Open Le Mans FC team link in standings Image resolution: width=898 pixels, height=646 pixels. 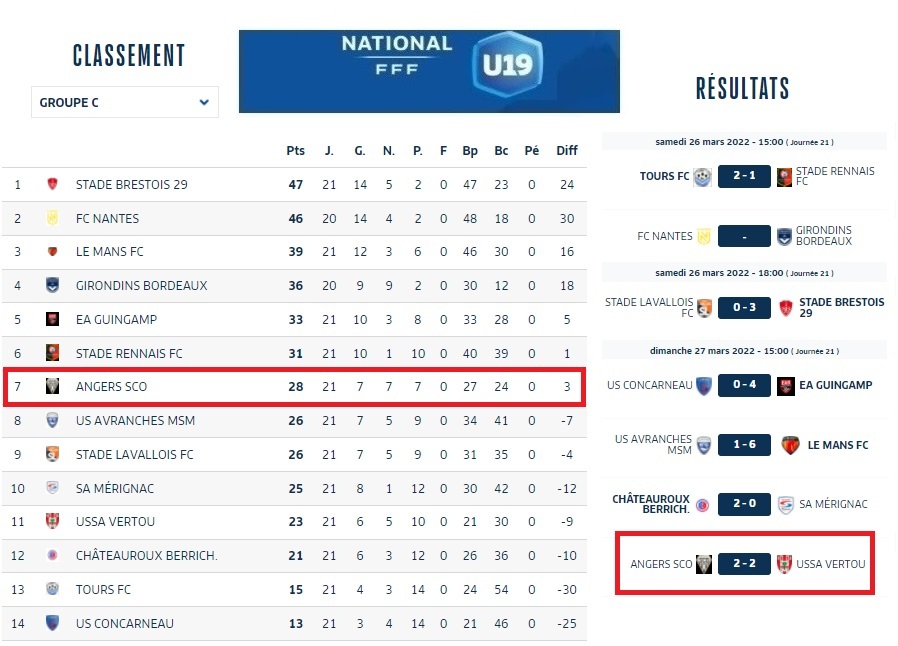pos(110,252)
